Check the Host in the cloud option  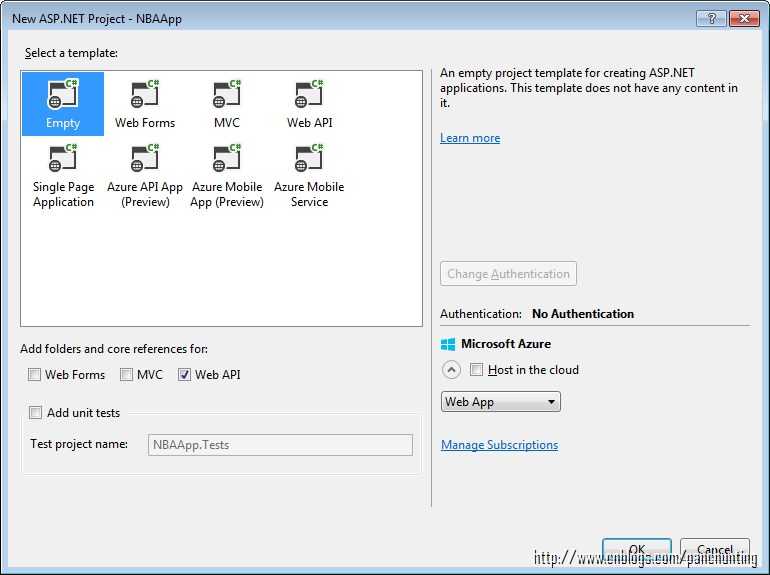(476, 369)
